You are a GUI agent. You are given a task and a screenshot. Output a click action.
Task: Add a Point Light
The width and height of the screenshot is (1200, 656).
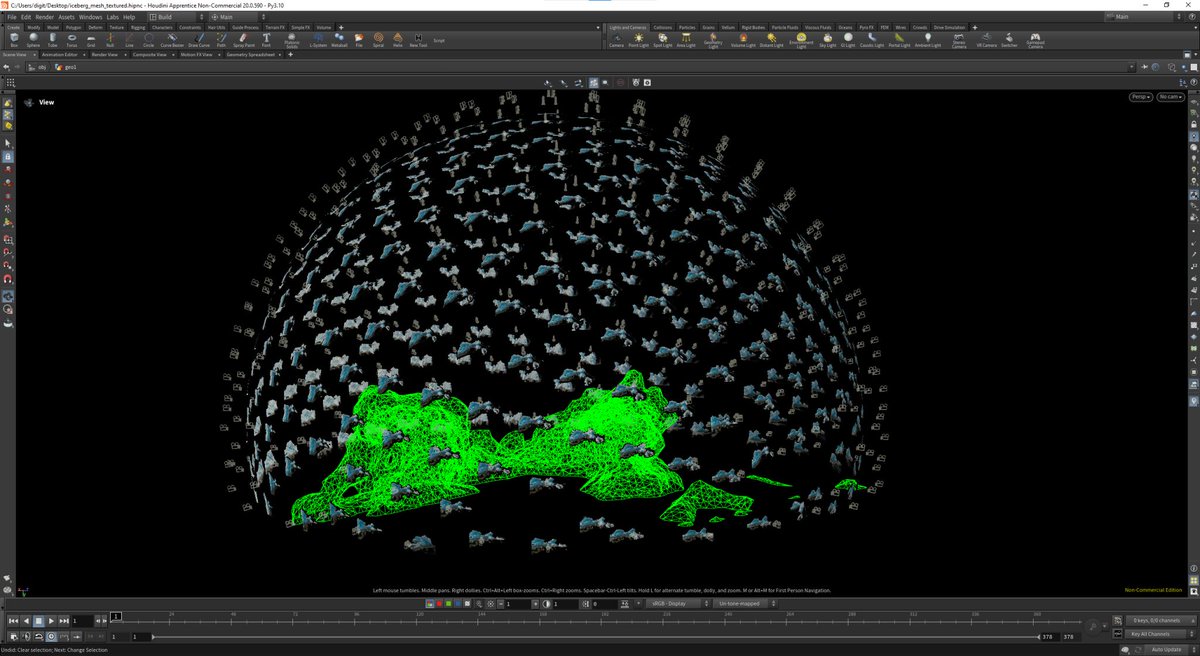639,40
